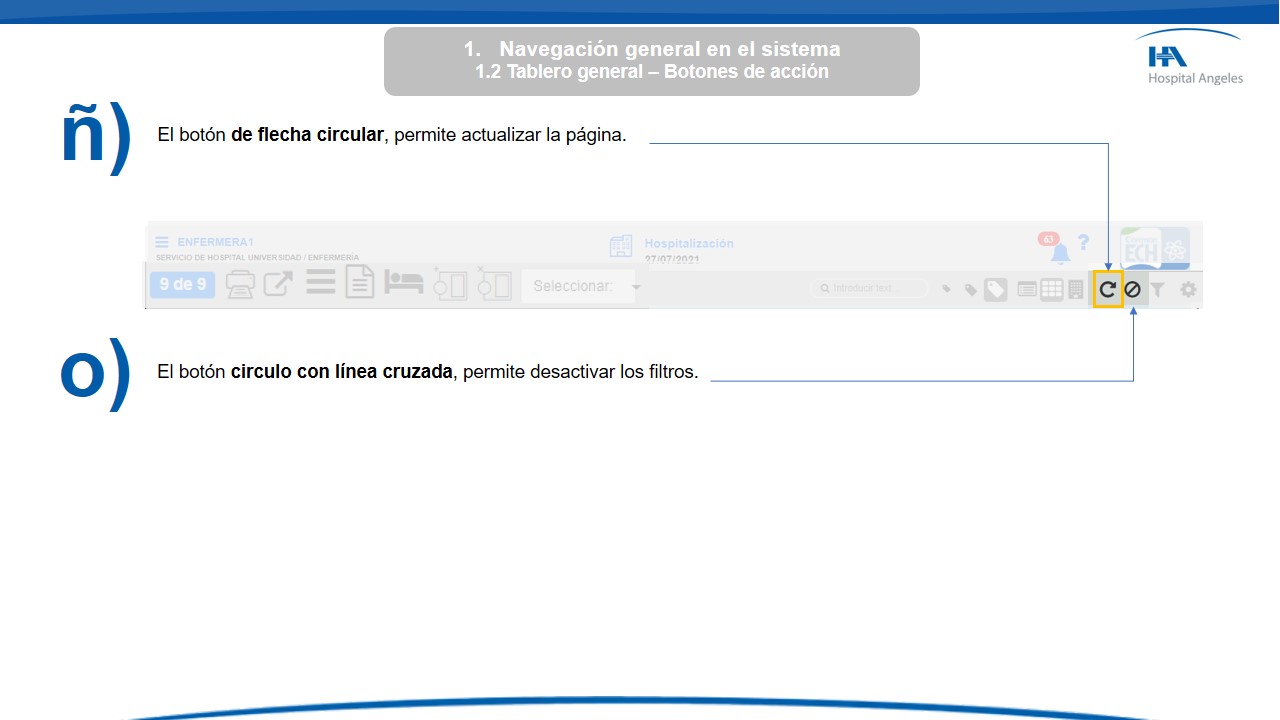Switch to the grid view icon
The image size is (1280, 720).
coord(1051,290)
